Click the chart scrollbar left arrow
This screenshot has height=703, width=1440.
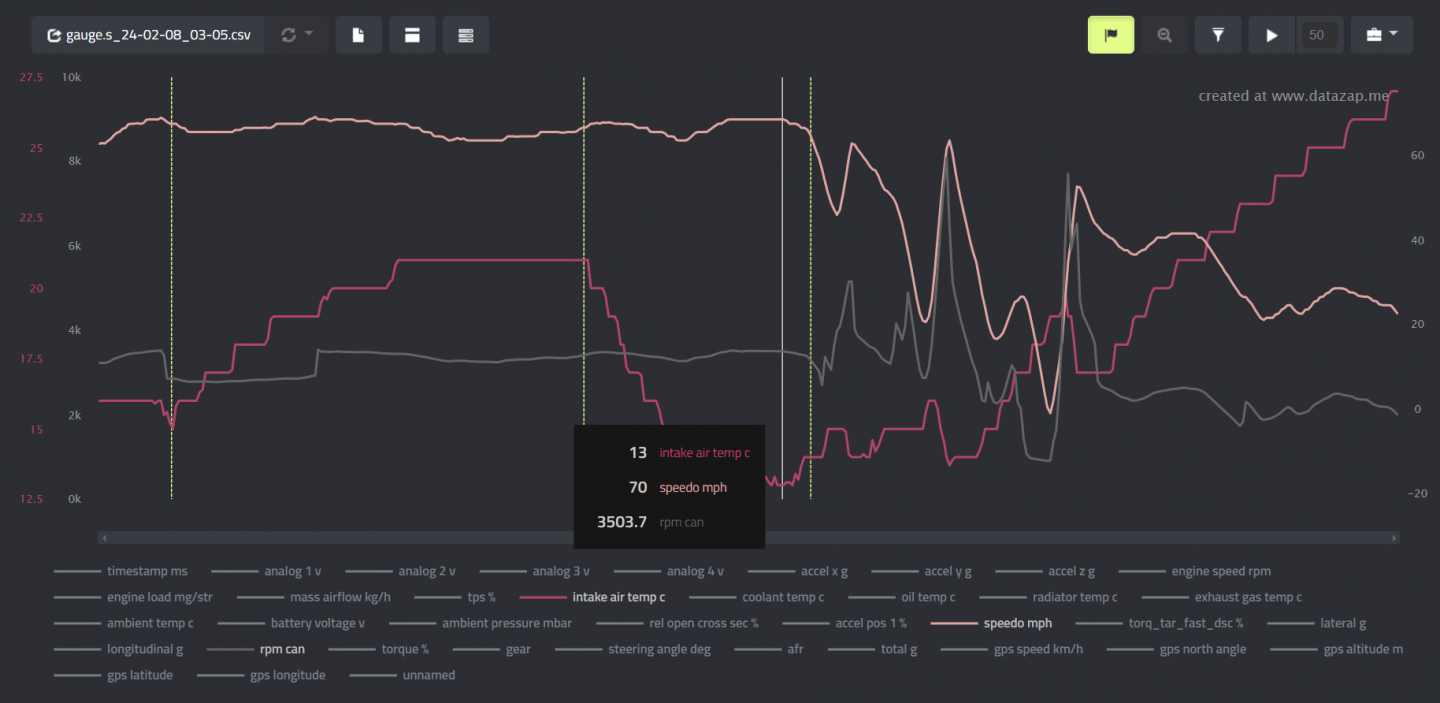103,538
